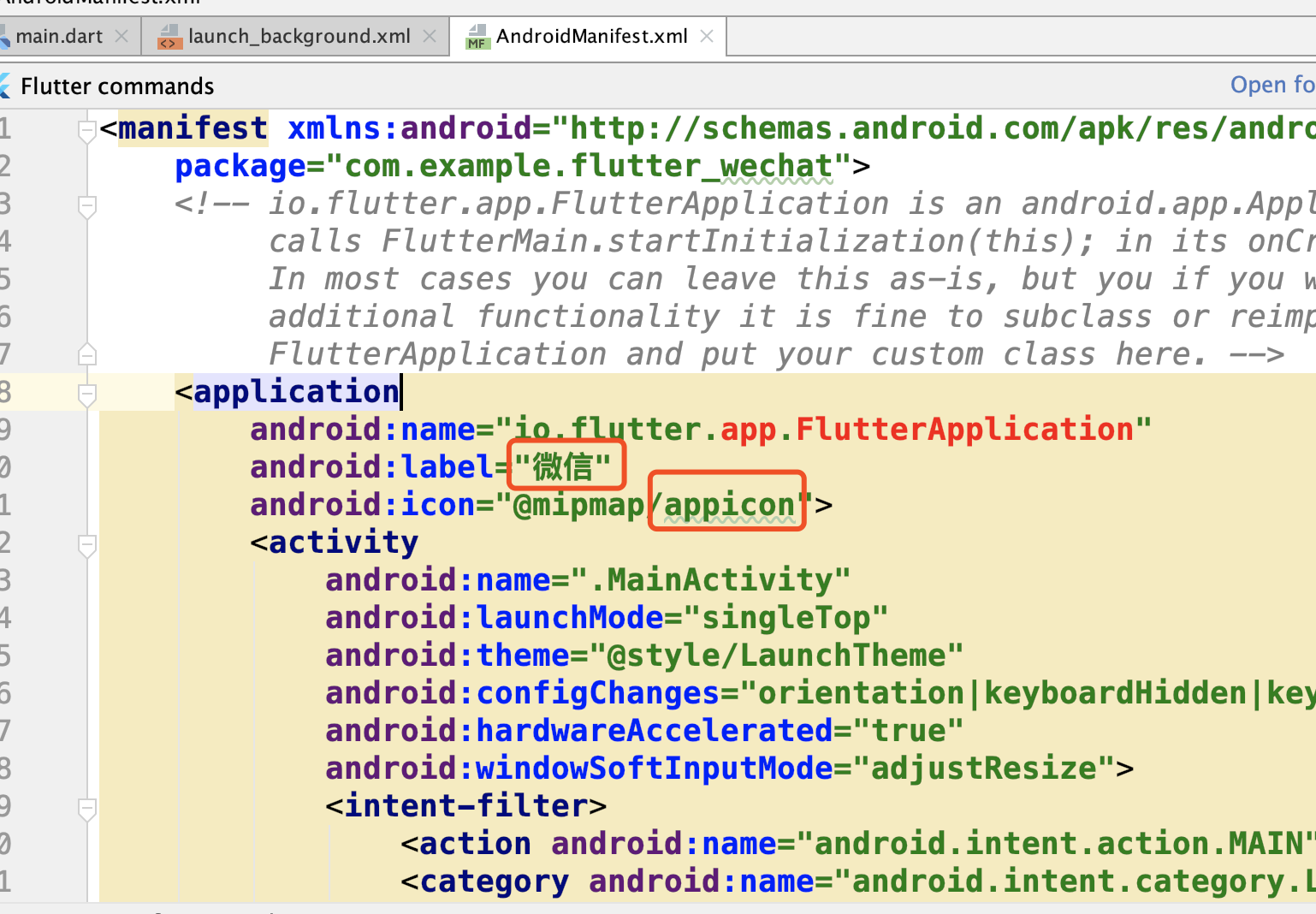Click the @mipmap/appicon icon value
Screen dimensions: 1316x914
pyautogui.click(x=655, y=505)
